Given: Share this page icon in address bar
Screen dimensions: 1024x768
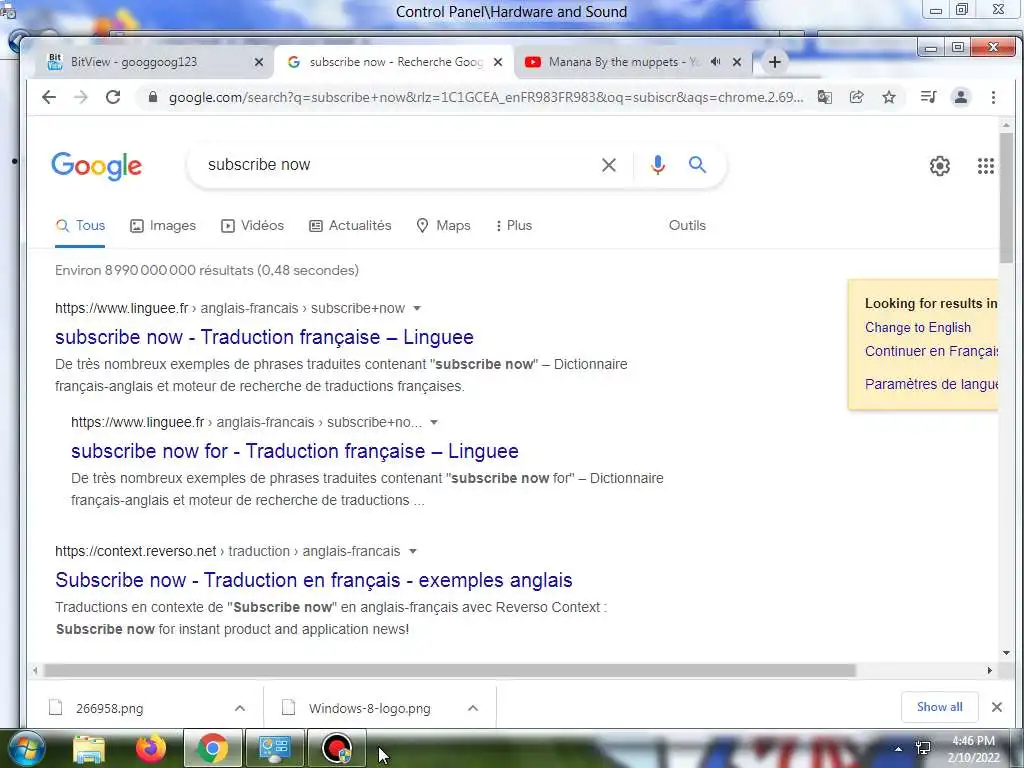Looking at the screenshot, I should [856, 97].
